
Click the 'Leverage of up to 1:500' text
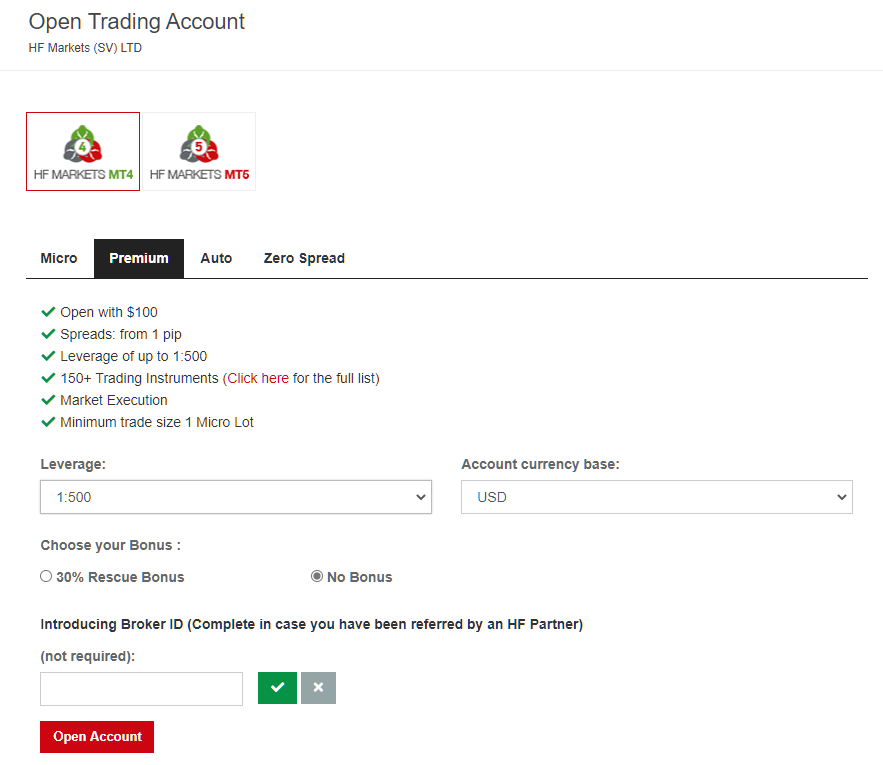click(x=133, y=356)
